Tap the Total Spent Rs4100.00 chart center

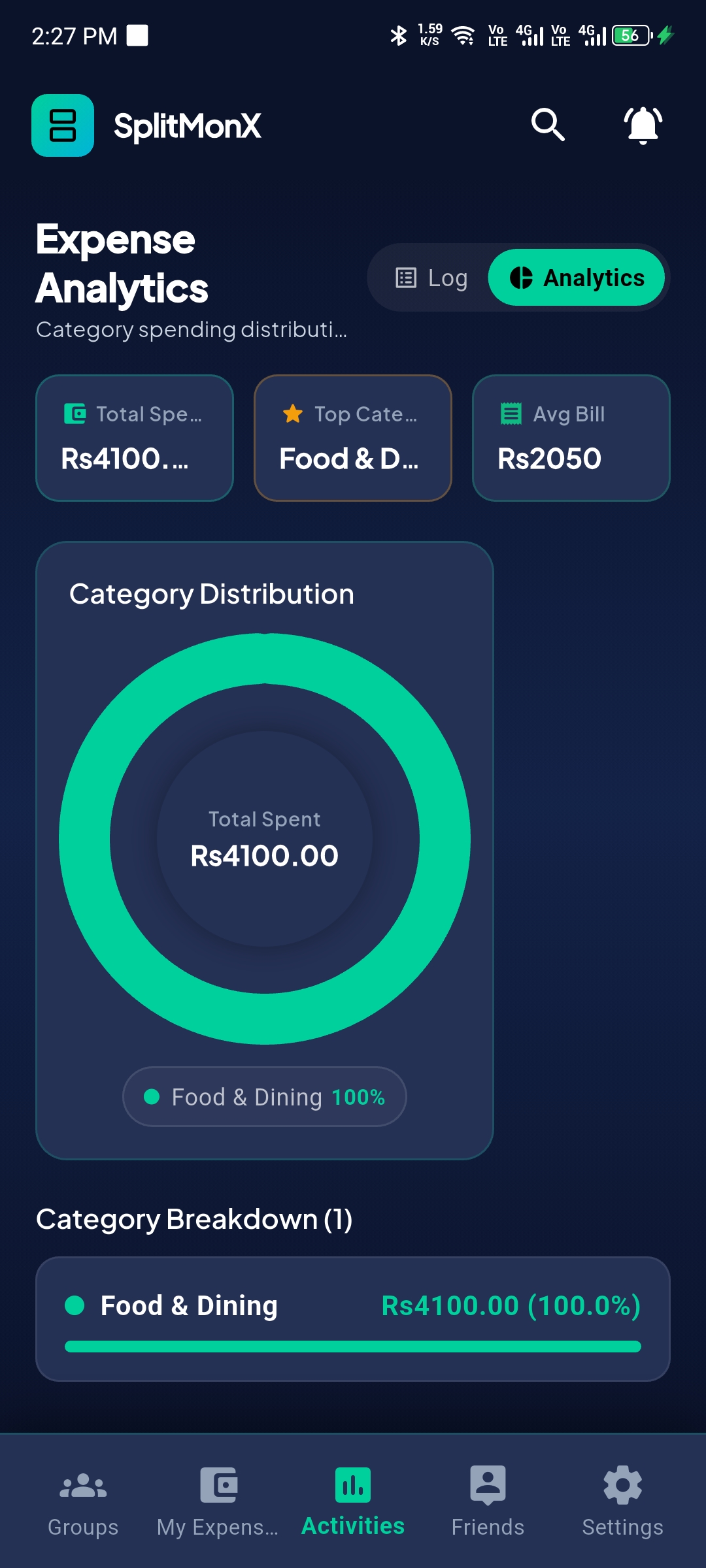coord(265,839)
